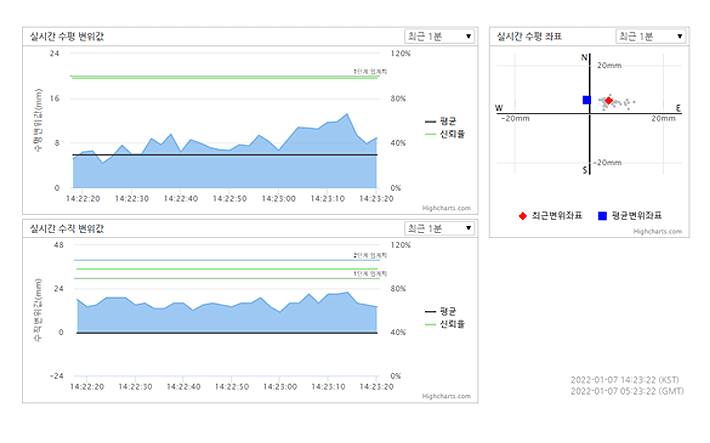Click the 1단계 임계치 label in vertical chart

click(x=370, y=274)
